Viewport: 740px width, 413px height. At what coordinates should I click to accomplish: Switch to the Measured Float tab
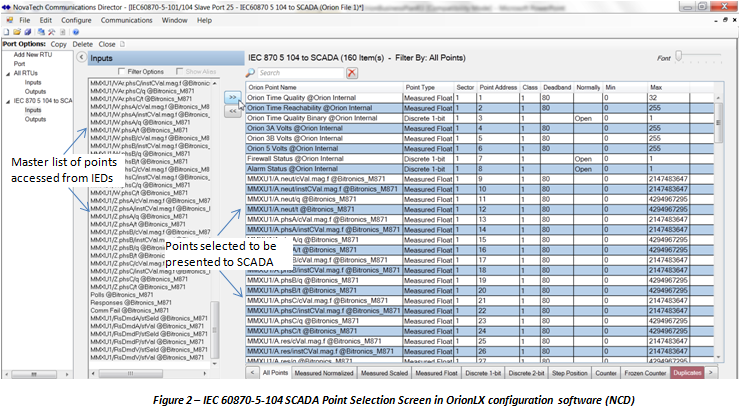[436, 373]
